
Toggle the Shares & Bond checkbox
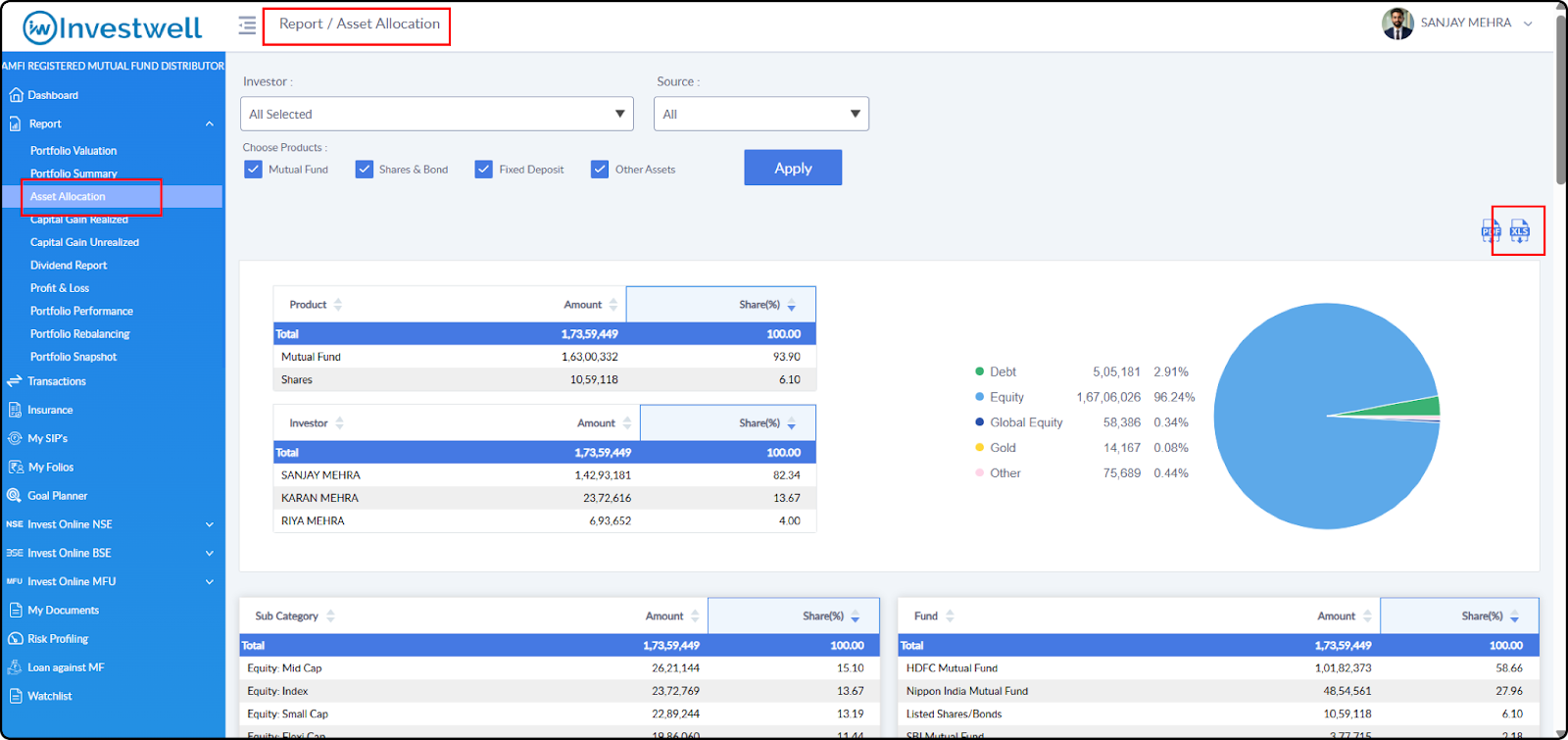(364, 169)
